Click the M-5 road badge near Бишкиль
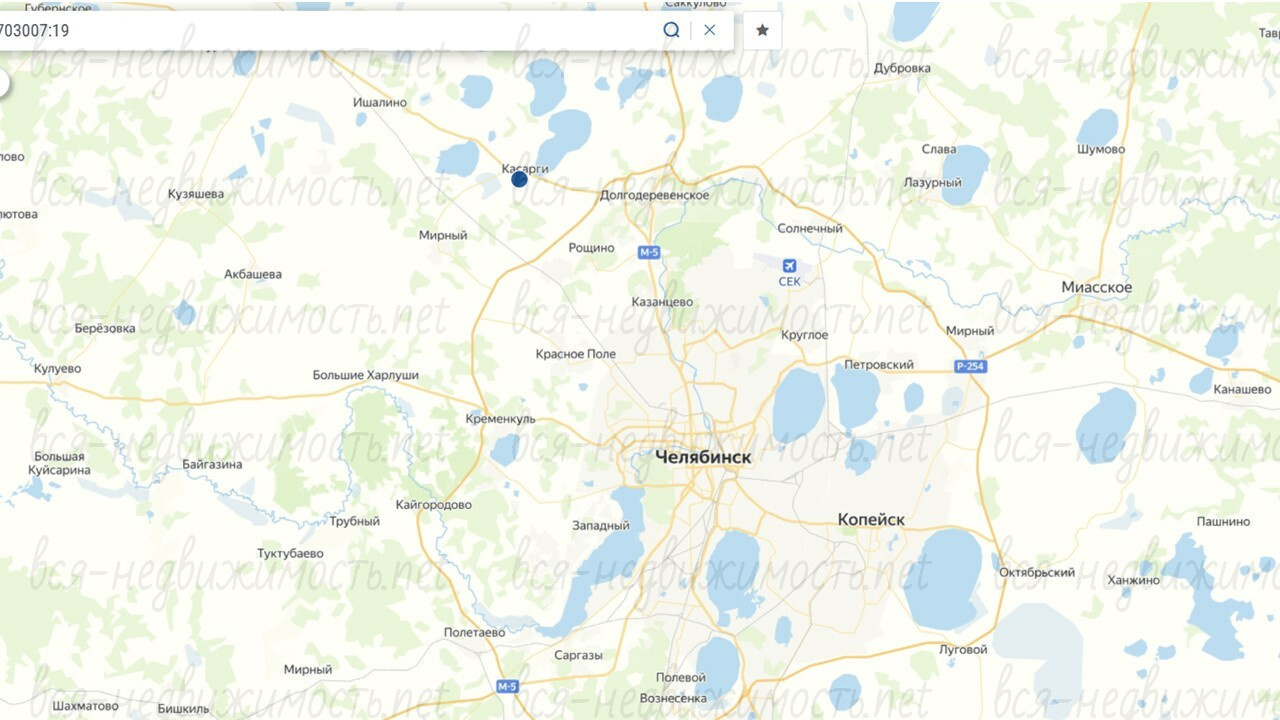 coord(508,687)
